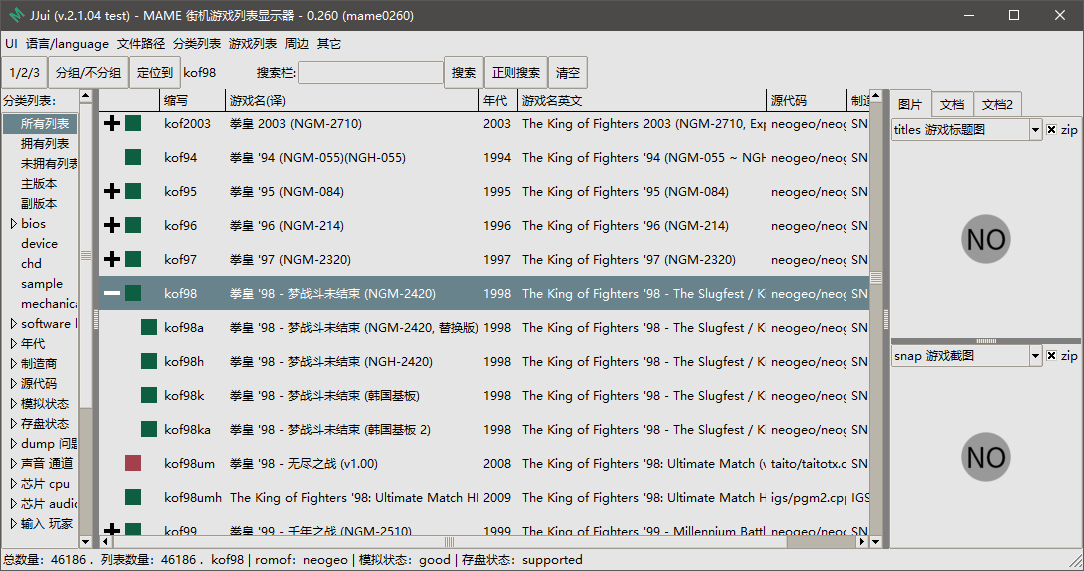Click the NO placeholder image under titles

click(986, 239)
